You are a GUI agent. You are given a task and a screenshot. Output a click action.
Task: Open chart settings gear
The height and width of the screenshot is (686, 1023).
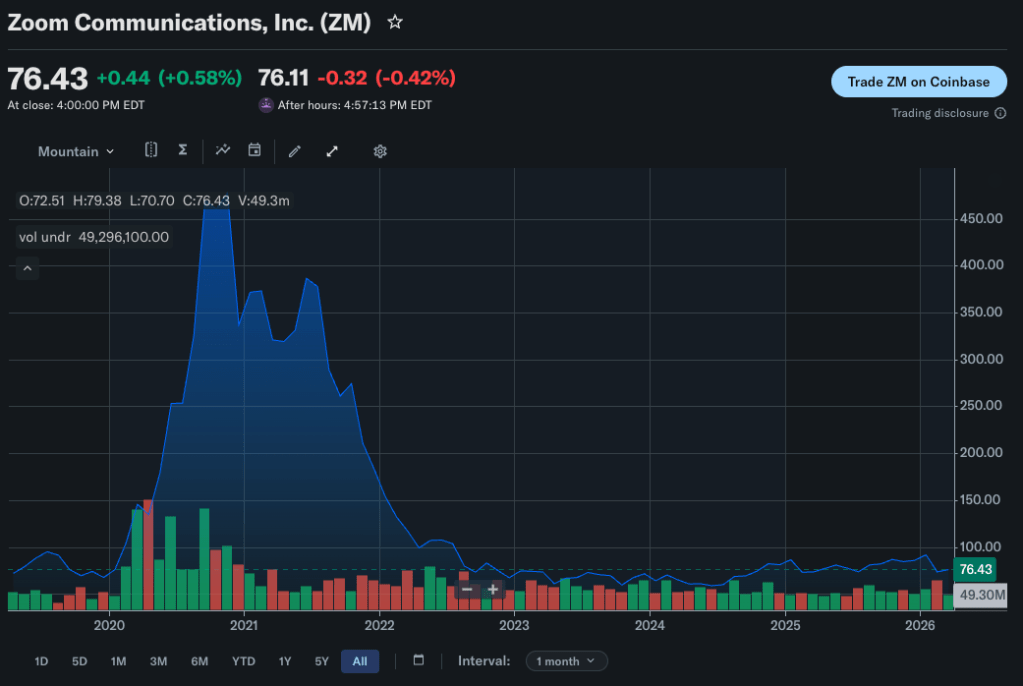[380, 151]
